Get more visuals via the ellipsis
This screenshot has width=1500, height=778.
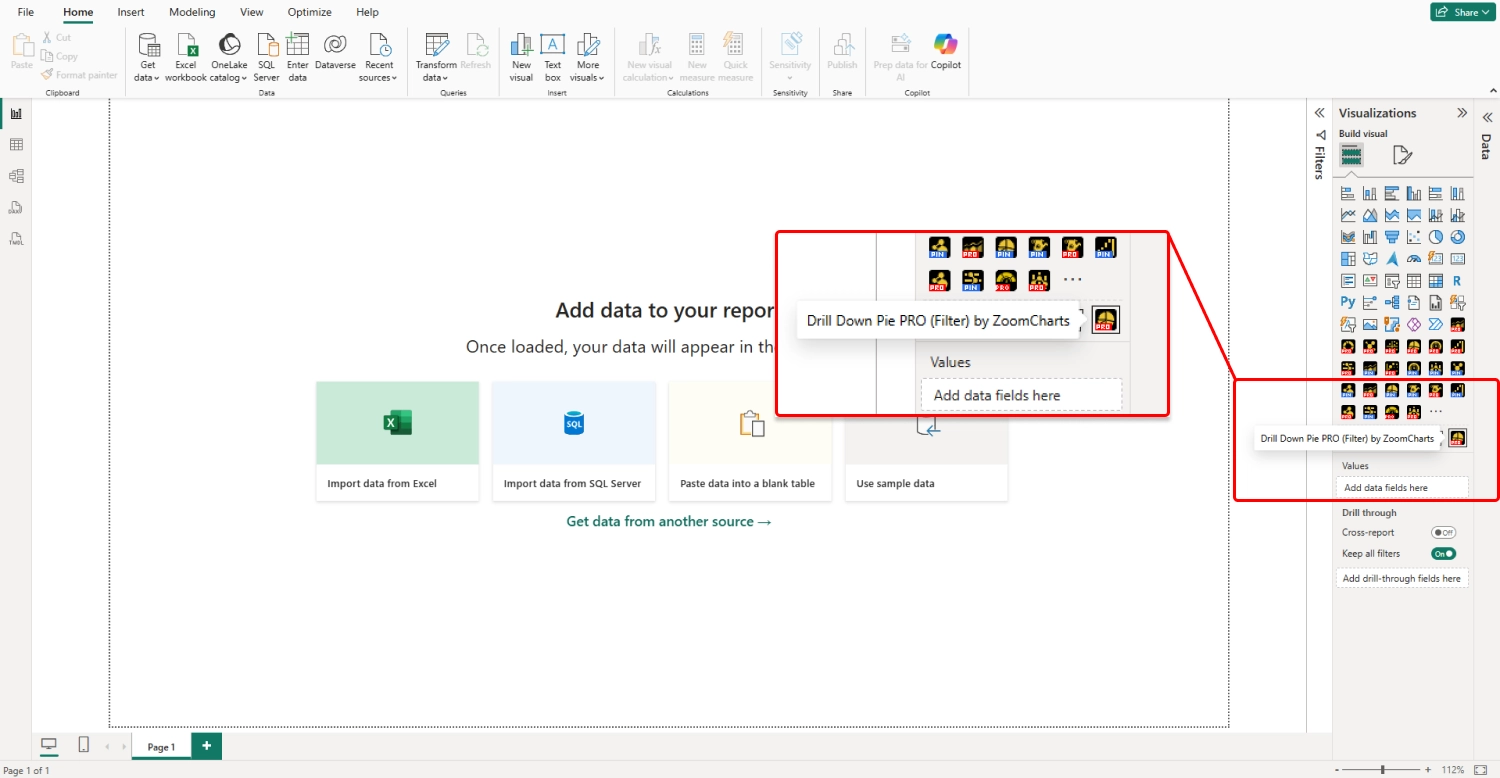point(1436,411)
